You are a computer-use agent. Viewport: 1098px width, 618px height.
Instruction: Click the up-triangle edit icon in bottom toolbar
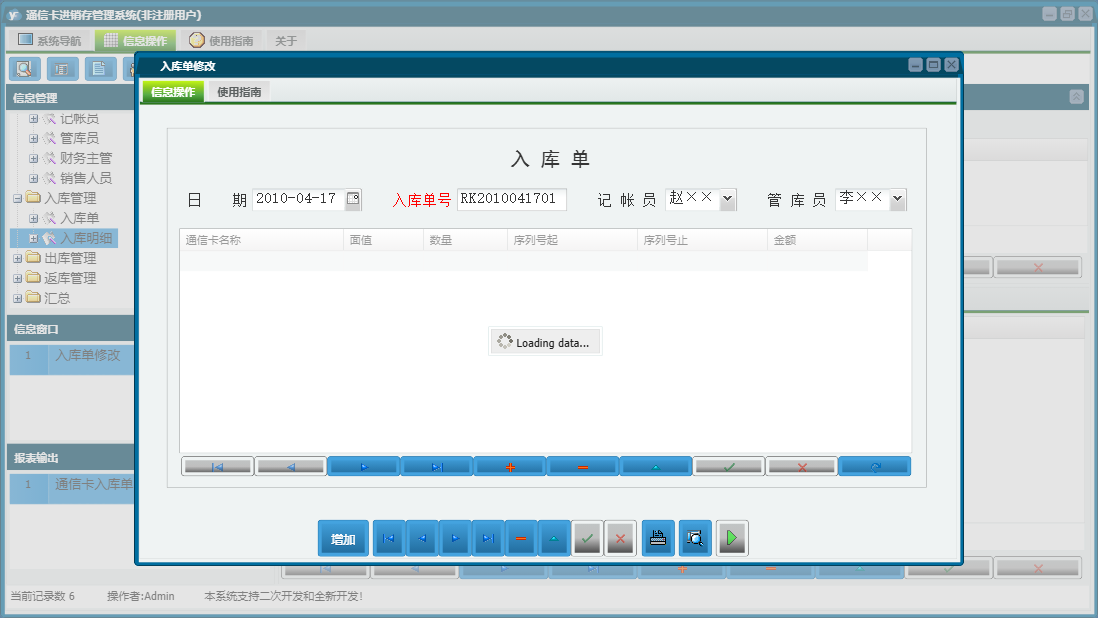554,538
